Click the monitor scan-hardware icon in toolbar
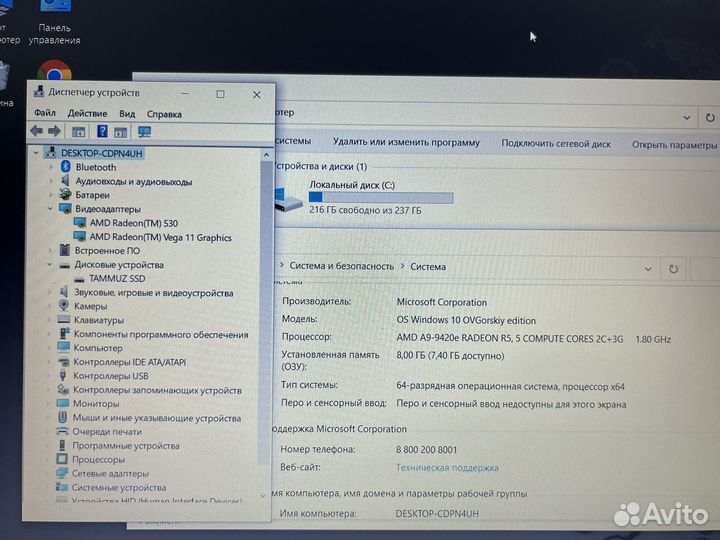The height and width of the screenshot is (540, 720). (x=144, y=132)
